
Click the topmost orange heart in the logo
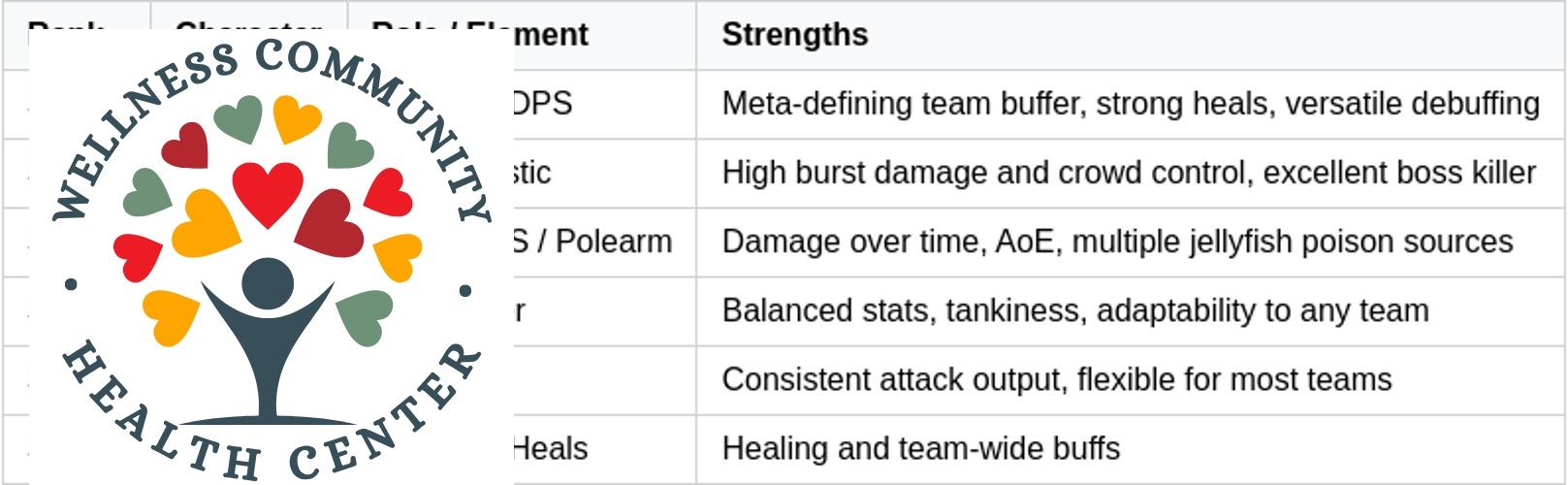pyautogui.click(x=296, y=118)
